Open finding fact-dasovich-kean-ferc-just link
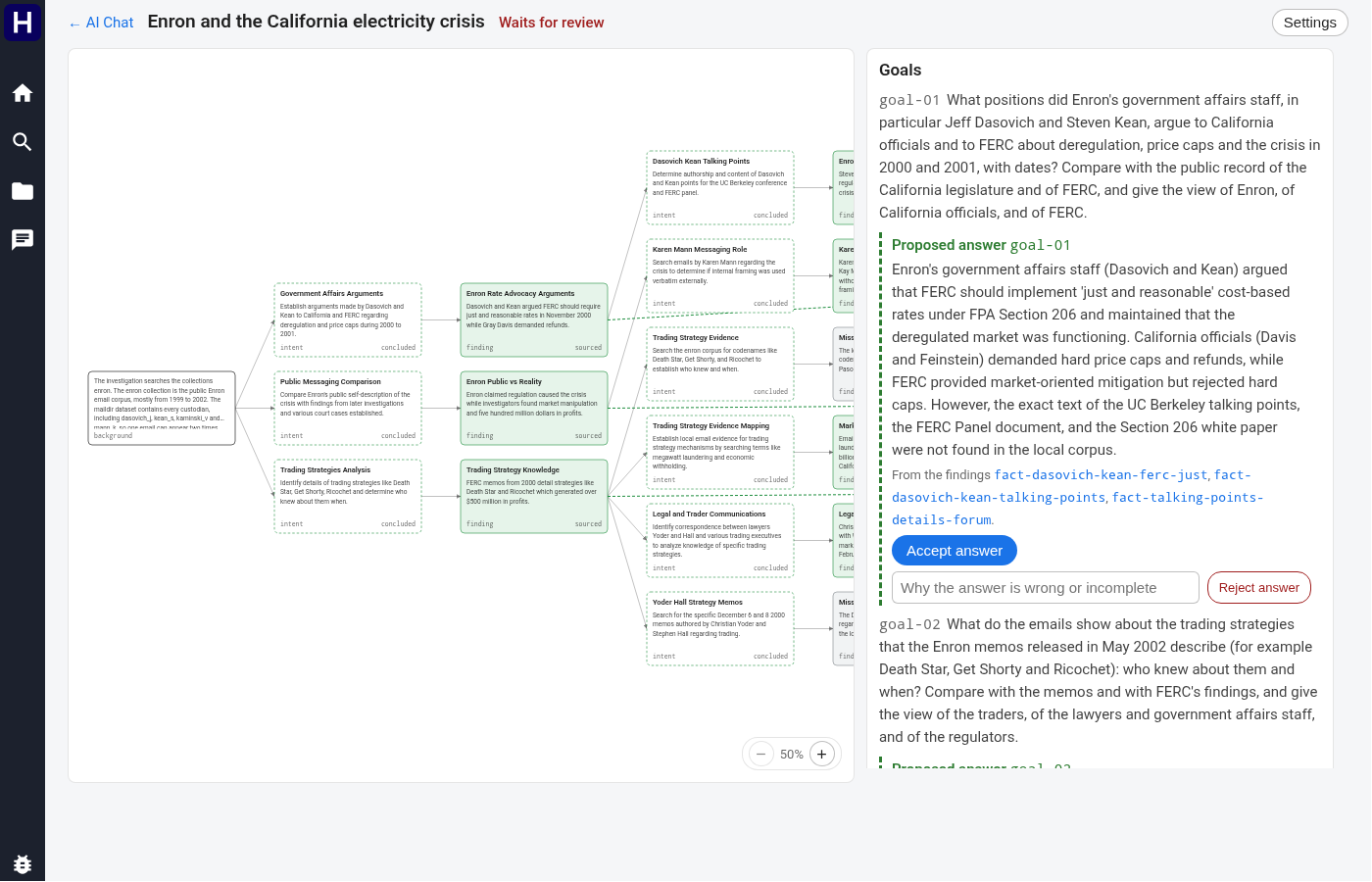This screenshot has height=882, width=1372. tap(1102, 475)
